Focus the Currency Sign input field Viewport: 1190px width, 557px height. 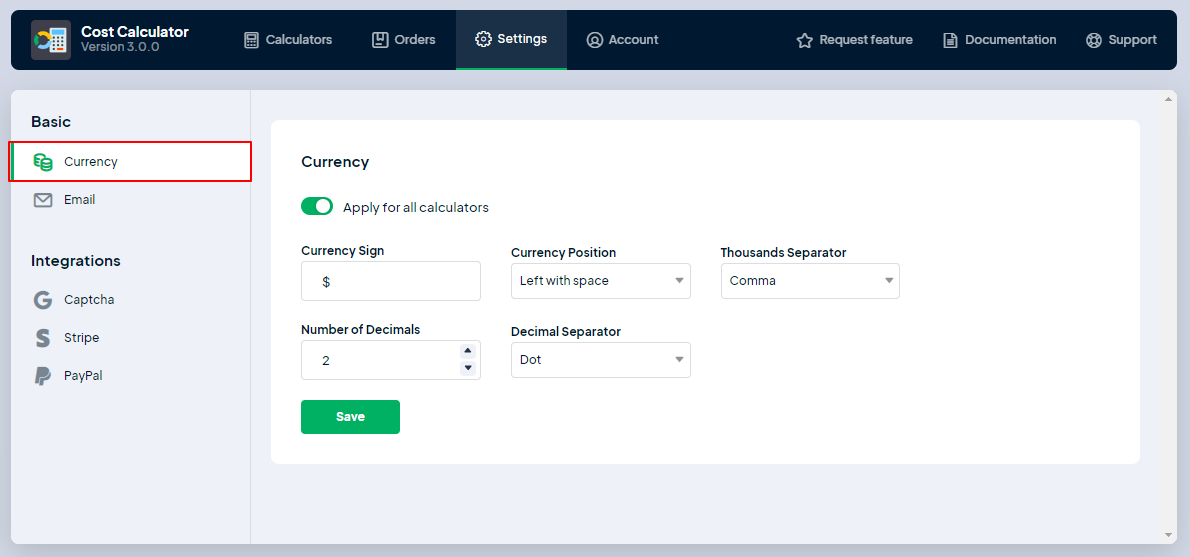(391, 281)
